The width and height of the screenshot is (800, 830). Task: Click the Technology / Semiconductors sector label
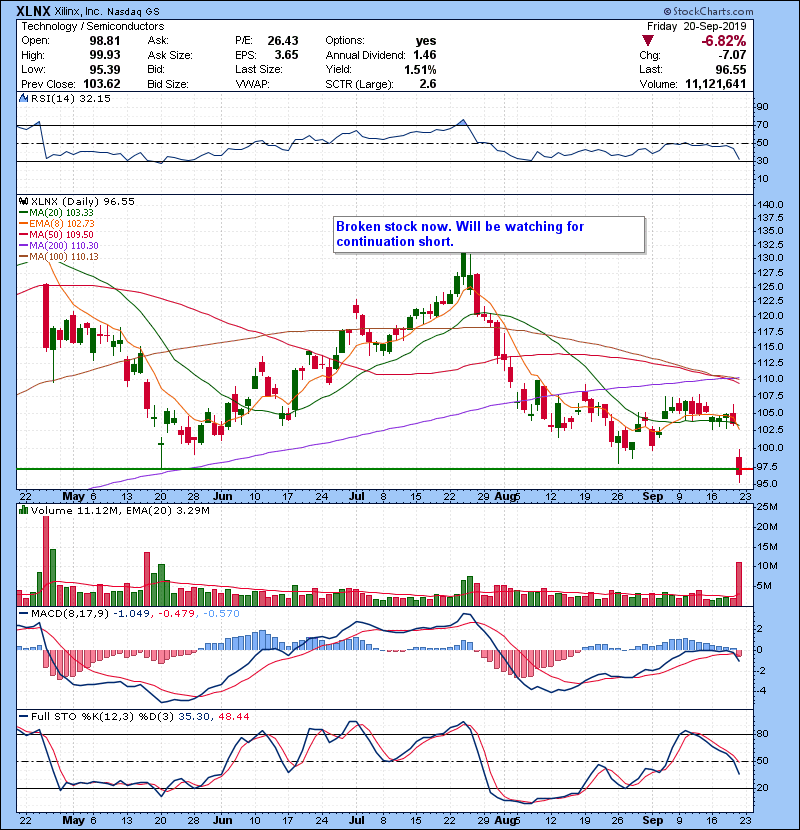[93, 26]
